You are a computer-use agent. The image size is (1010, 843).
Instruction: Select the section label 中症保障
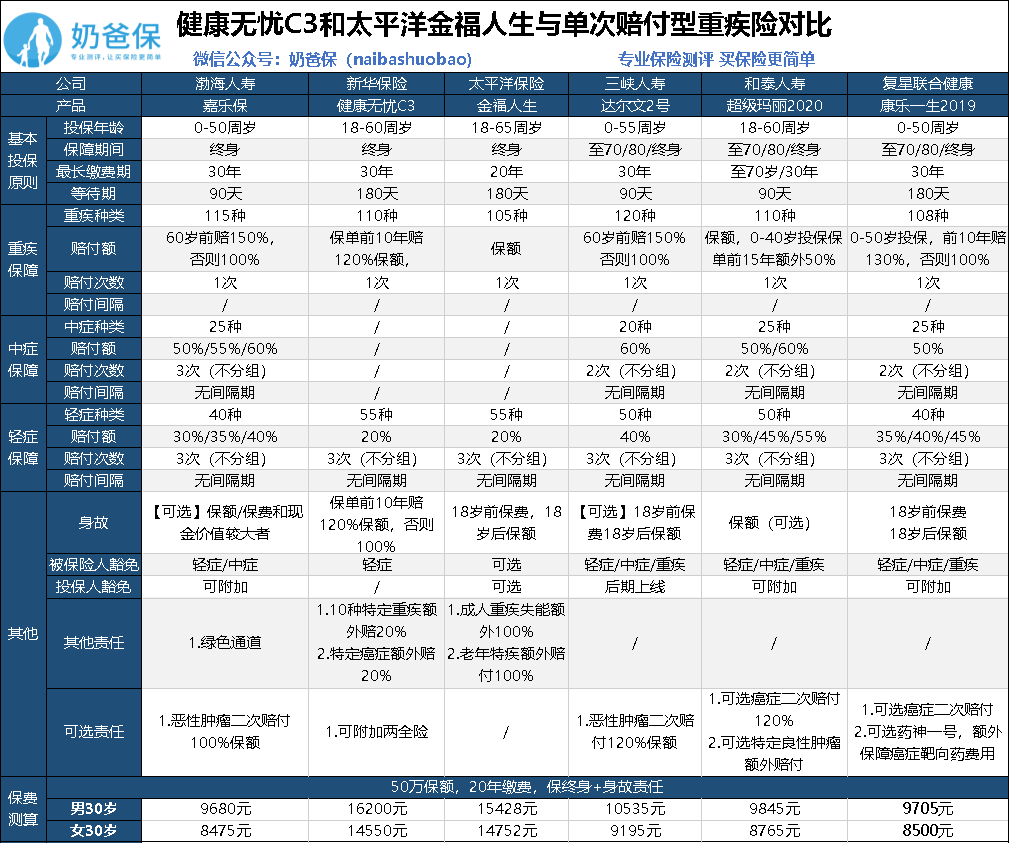coord(23,359)
